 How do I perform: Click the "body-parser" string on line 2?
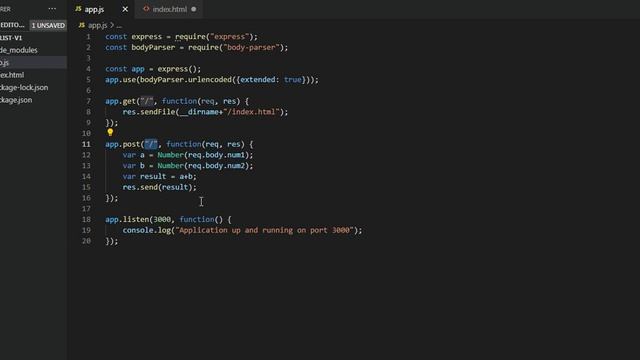pyautogui.click(x=251, y=47)
